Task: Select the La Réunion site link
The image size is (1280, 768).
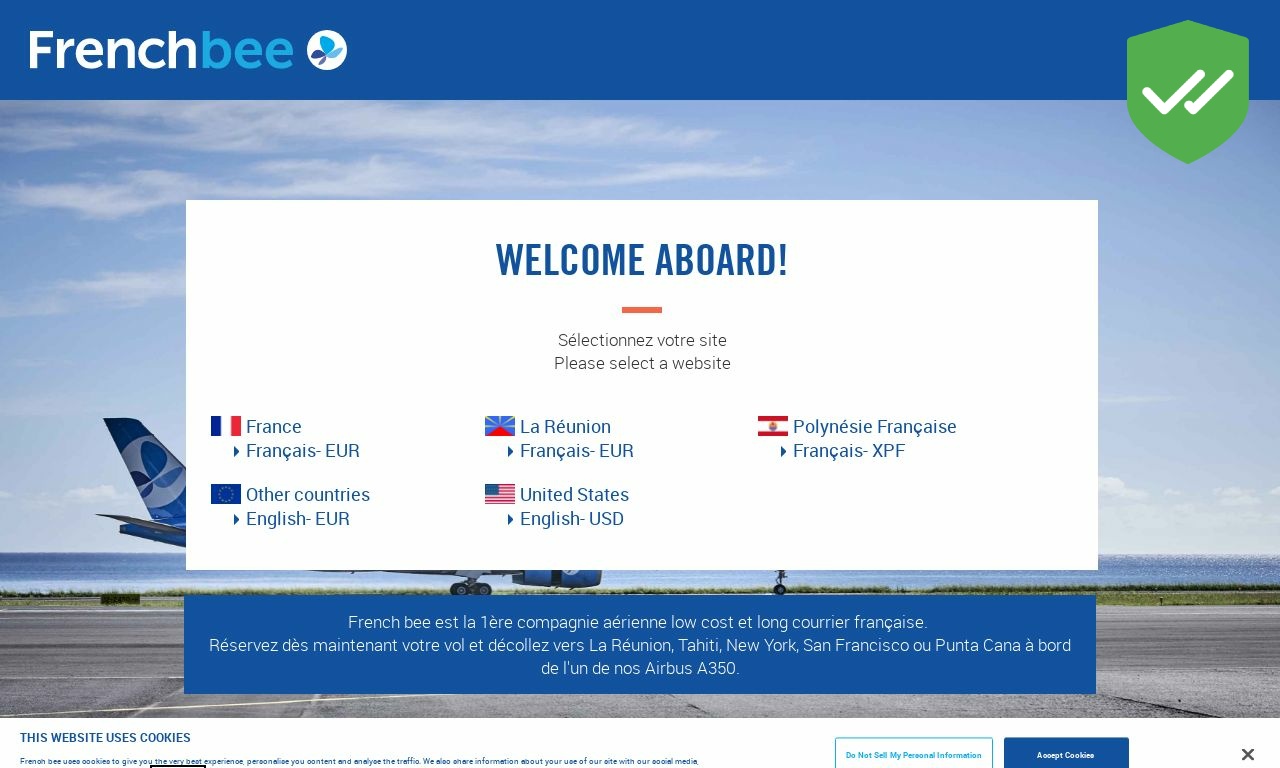Action: 565,426
